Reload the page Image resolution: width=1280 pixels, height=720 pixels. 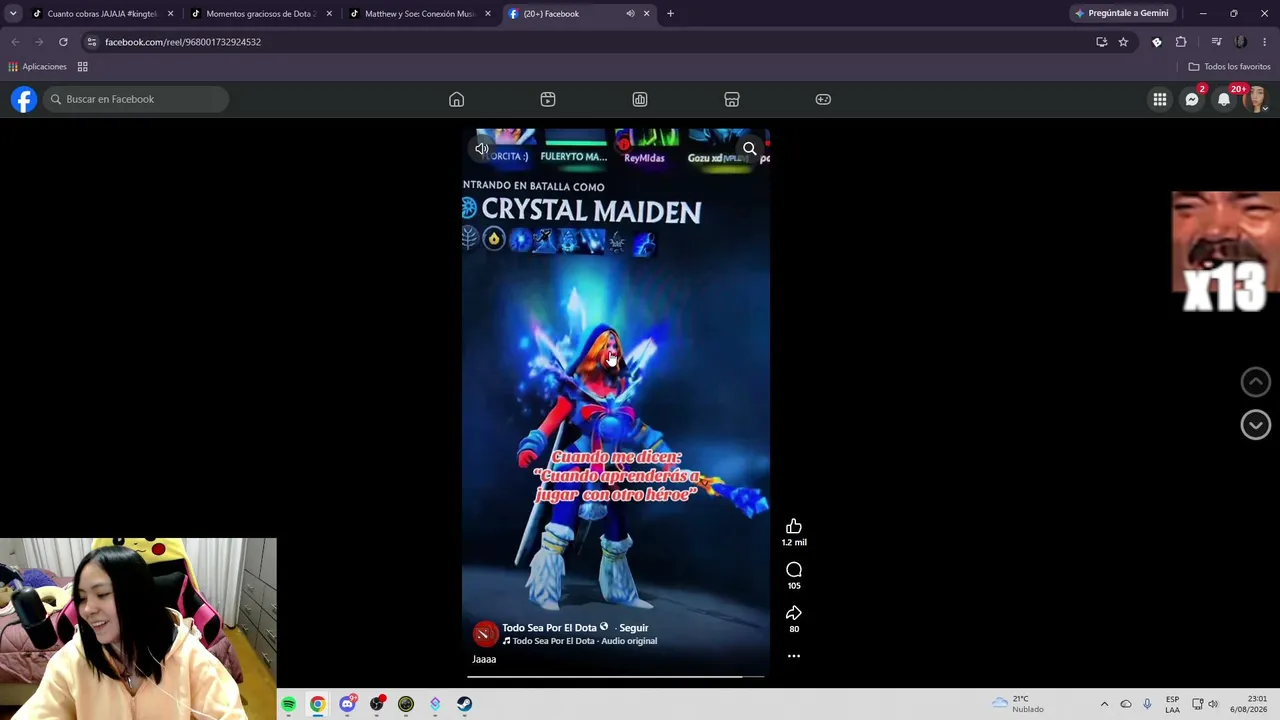point(63,42)
